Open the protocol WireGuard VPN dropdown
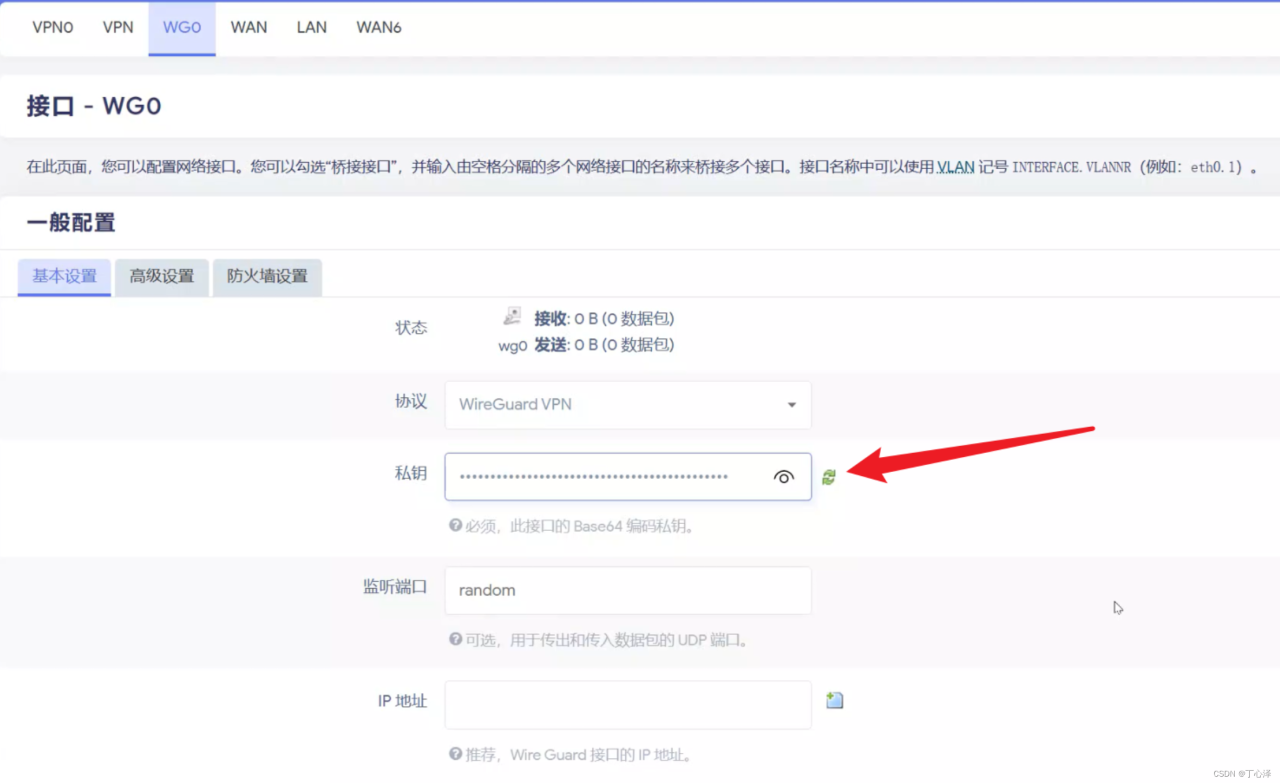Screen dimensions: 1280x783 pos(628,405)
